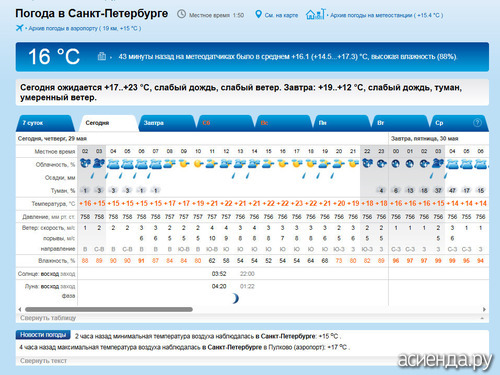Click the collapse arrow at table bottom right
Viewport: 500px width, 375px height.
pos(482,318)
